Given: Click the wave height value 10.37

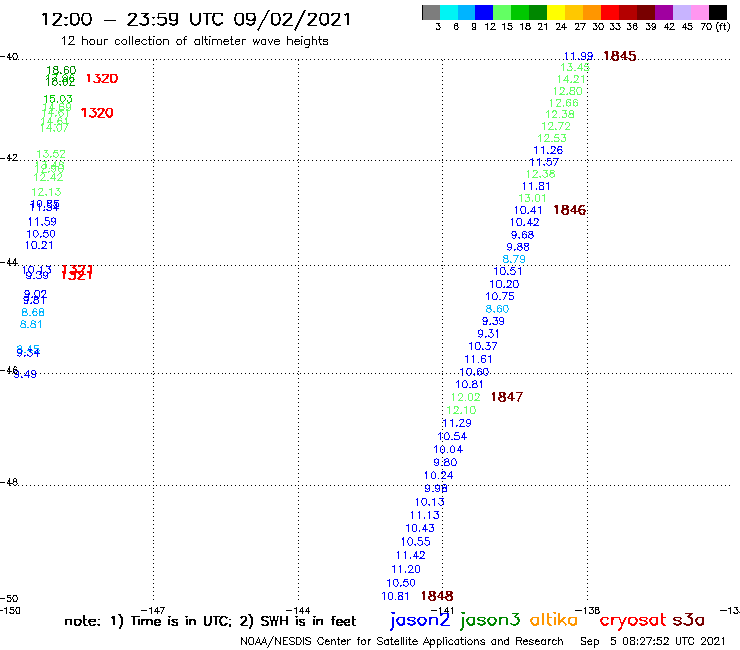Looking at the screenshot, I should coord(483,346).
